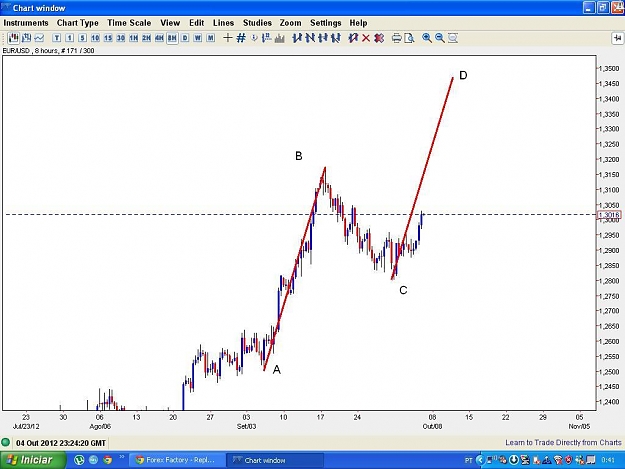The width and height of the screenshot is (625, 469).
Task: Open the Iniciar start menu
Action: tap(33, 460)
